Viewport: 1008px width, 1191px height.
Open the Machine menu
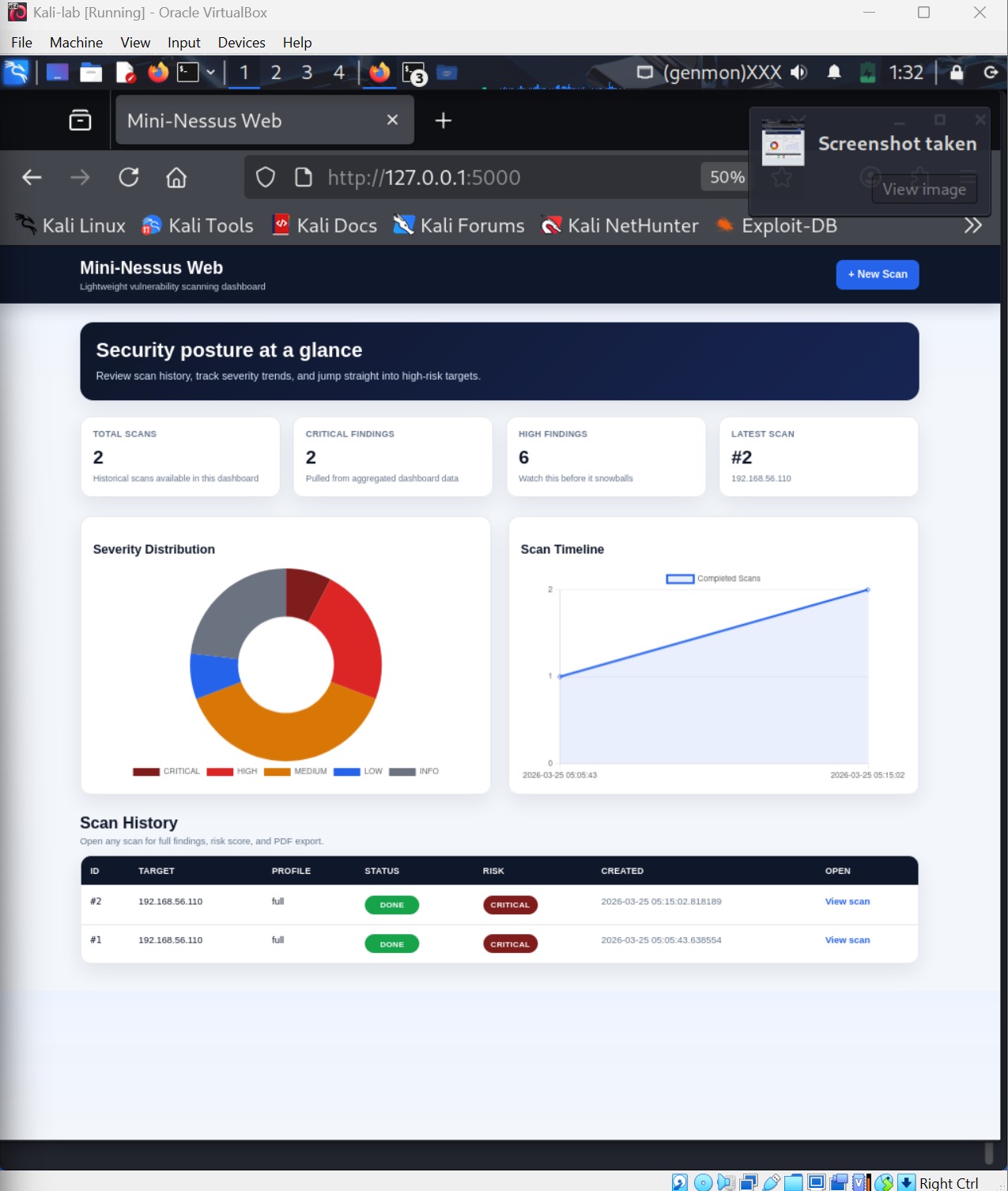[x=76, y=43]
